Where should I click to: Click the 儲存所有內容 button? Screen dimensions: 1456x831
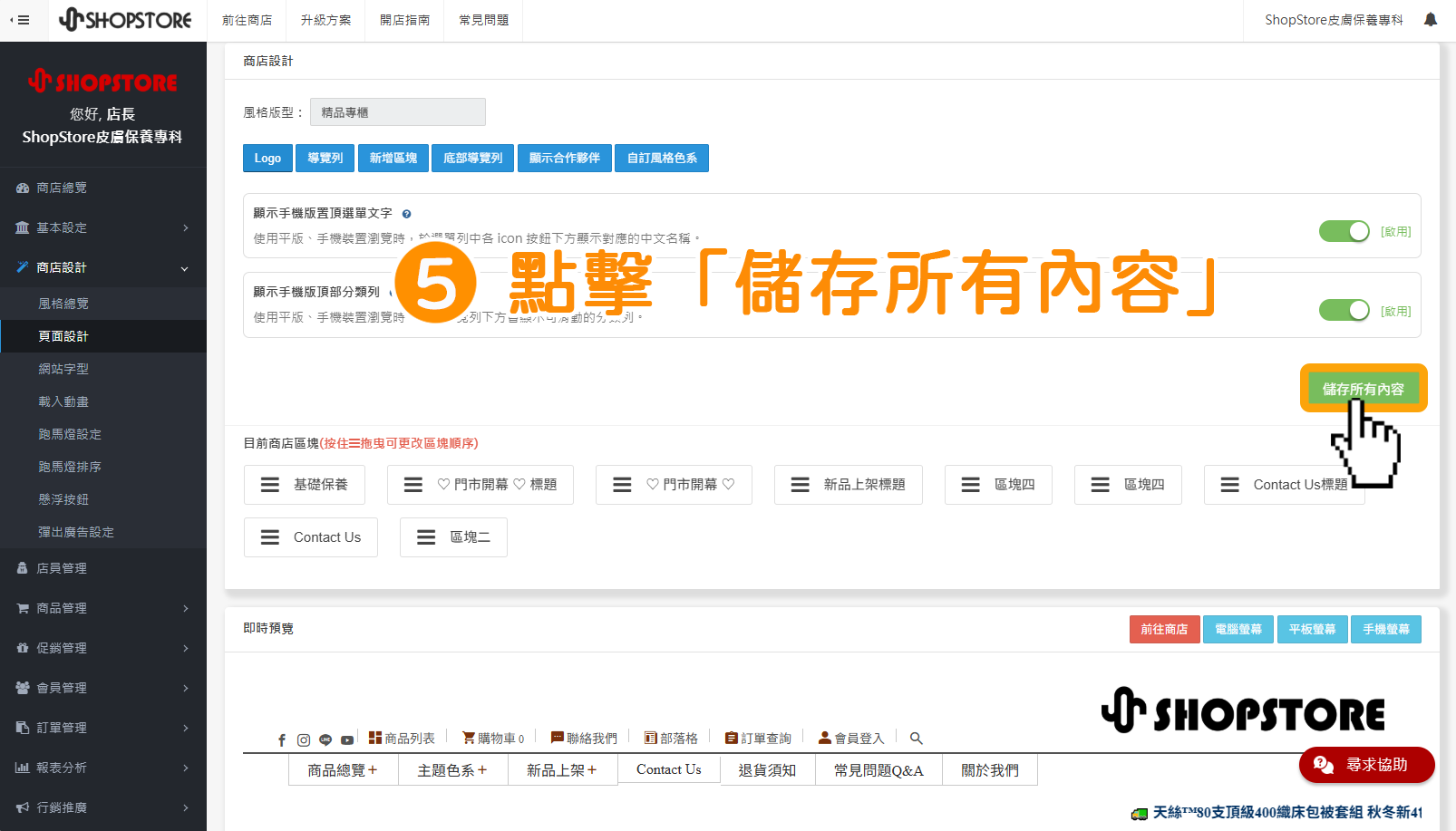tap(1364, 388)
